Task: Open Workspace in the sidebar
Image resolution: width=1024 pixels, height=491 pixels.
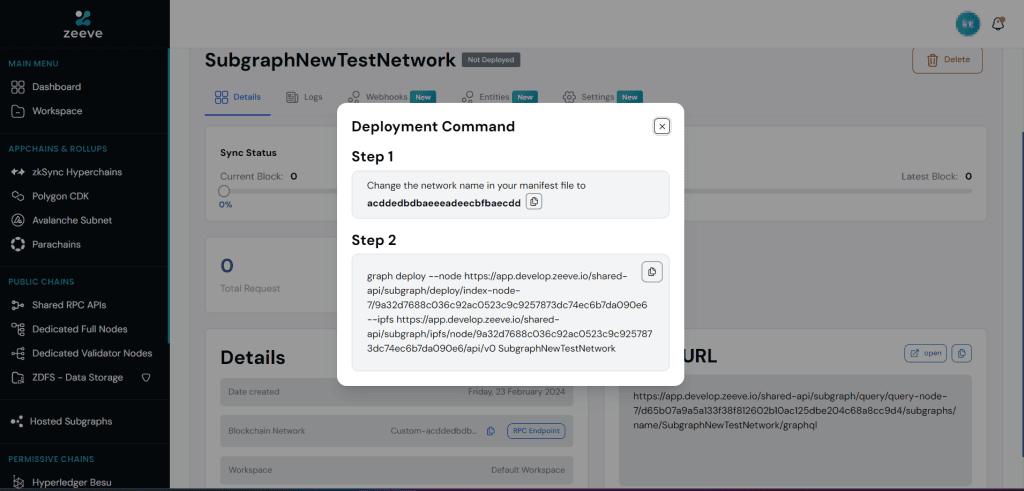Action: click(x=57, y=111)
